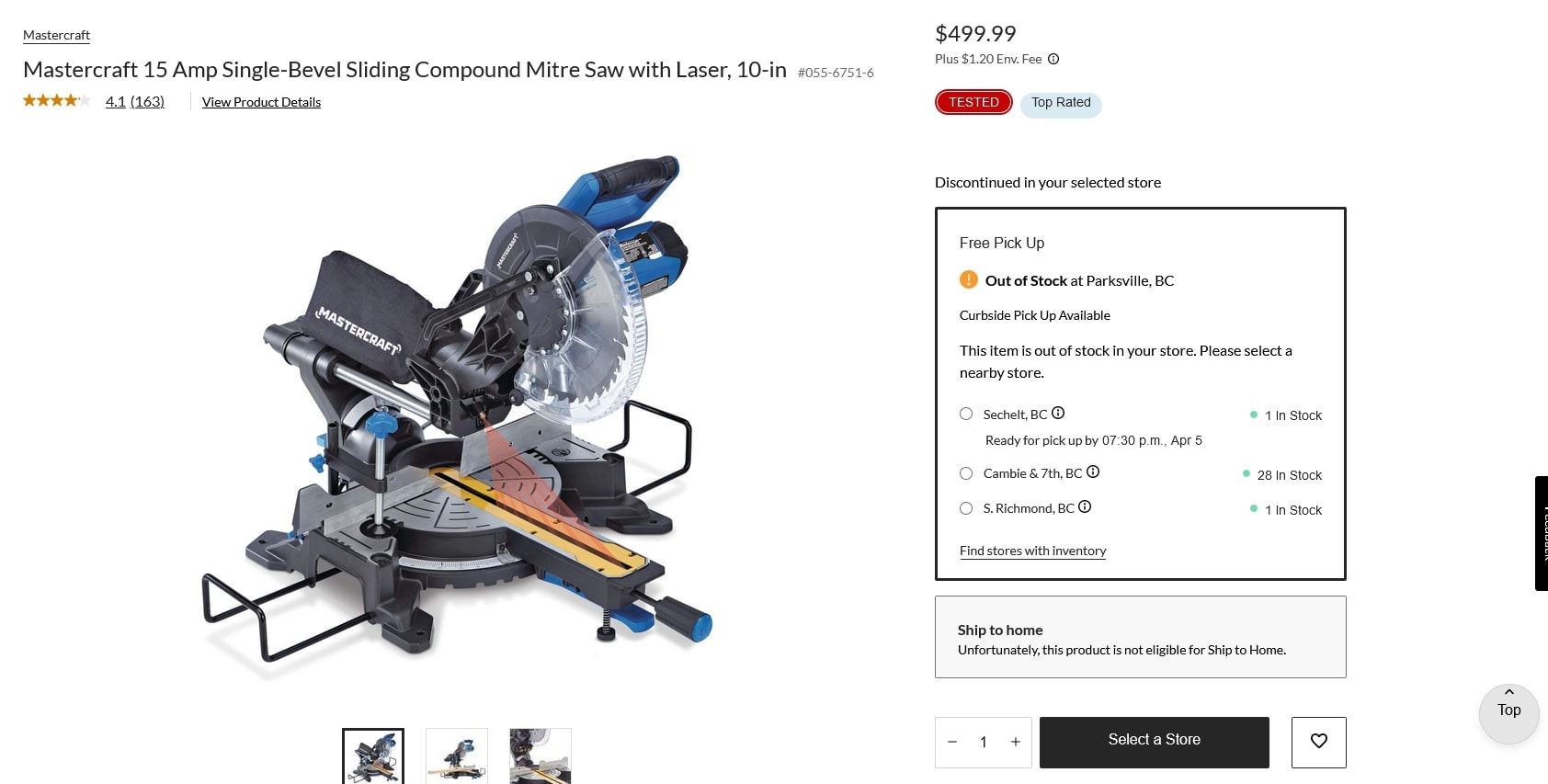Open View Product Details link
Screen dimensions: 1548x784
click(x=261, y=102)
